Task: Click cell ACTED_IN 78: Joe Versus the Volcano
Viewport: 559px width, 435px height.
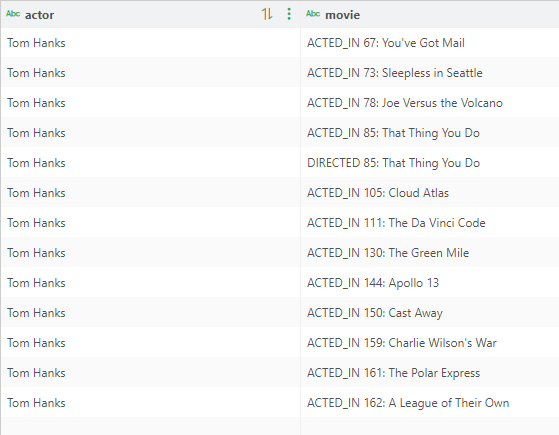Action: point(430,103)
